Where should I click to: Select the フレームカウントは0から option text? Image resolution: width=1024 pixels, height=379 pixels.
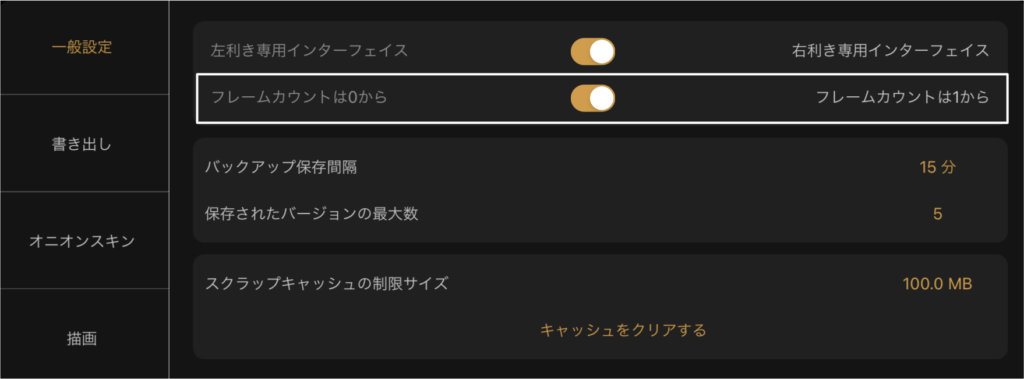(x=300, y=98)
